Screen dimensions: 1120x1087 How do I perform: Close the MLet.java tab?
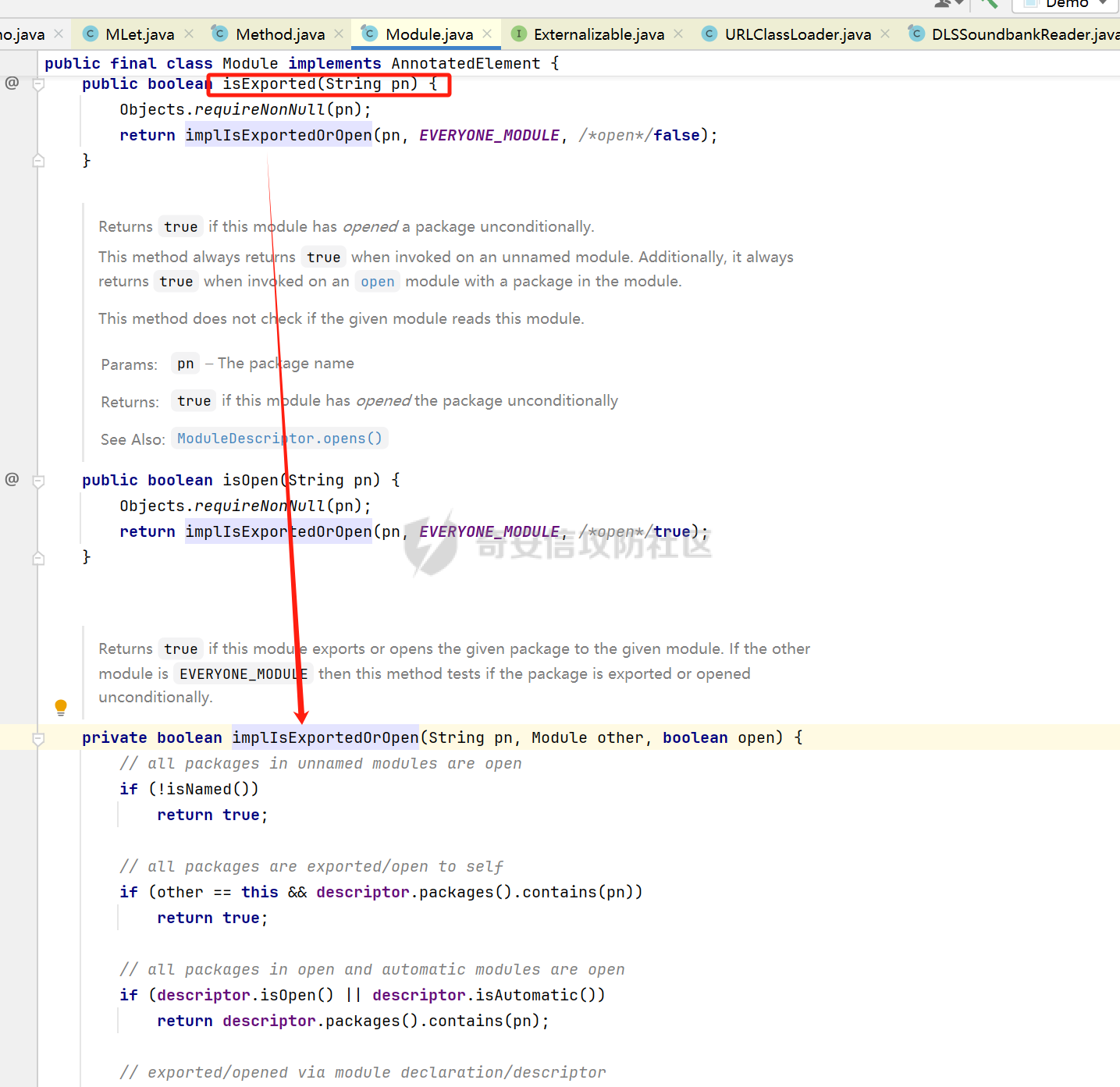point(189,34)
